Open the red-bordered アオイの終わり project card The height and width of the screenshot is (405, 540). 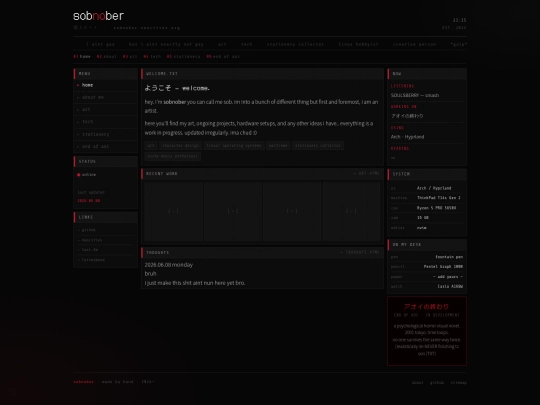coord(427,331)
